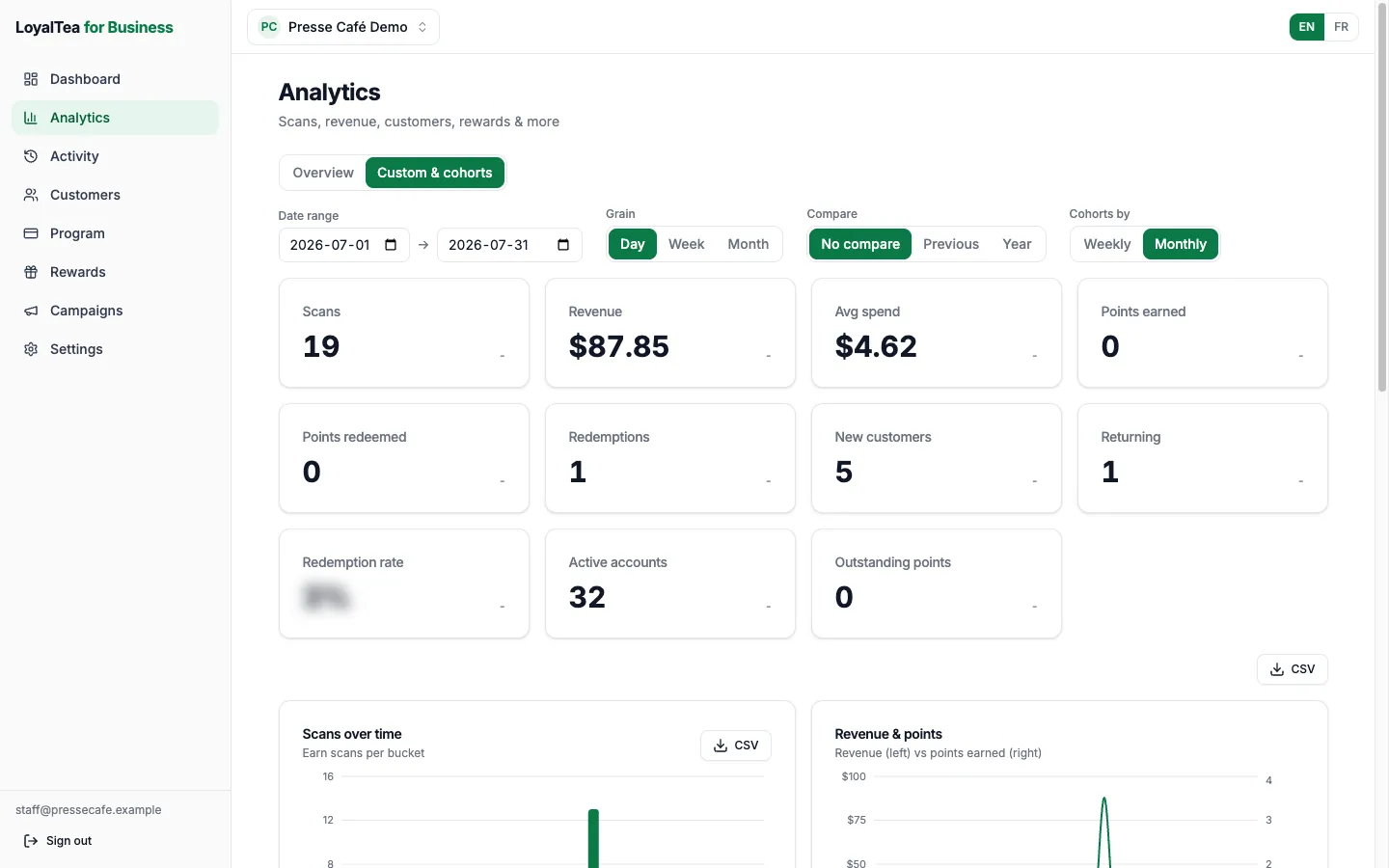Set grain to Month
Viewport: 1389px width, 868px height.
tap(748, 244)
